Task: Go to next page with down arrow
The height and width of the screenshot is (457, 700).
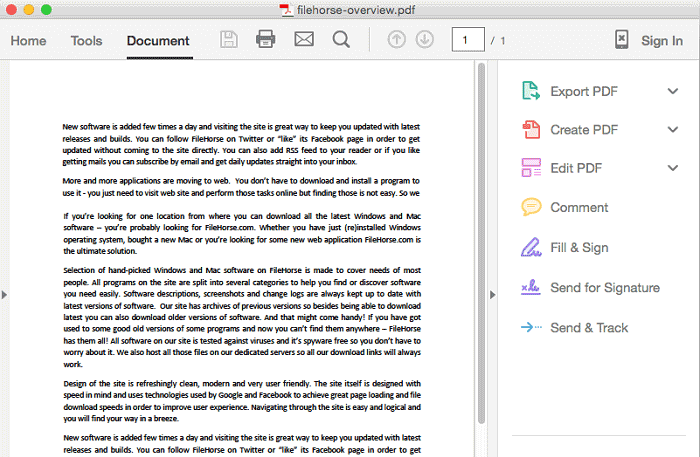Action: [x=424, y=40]
